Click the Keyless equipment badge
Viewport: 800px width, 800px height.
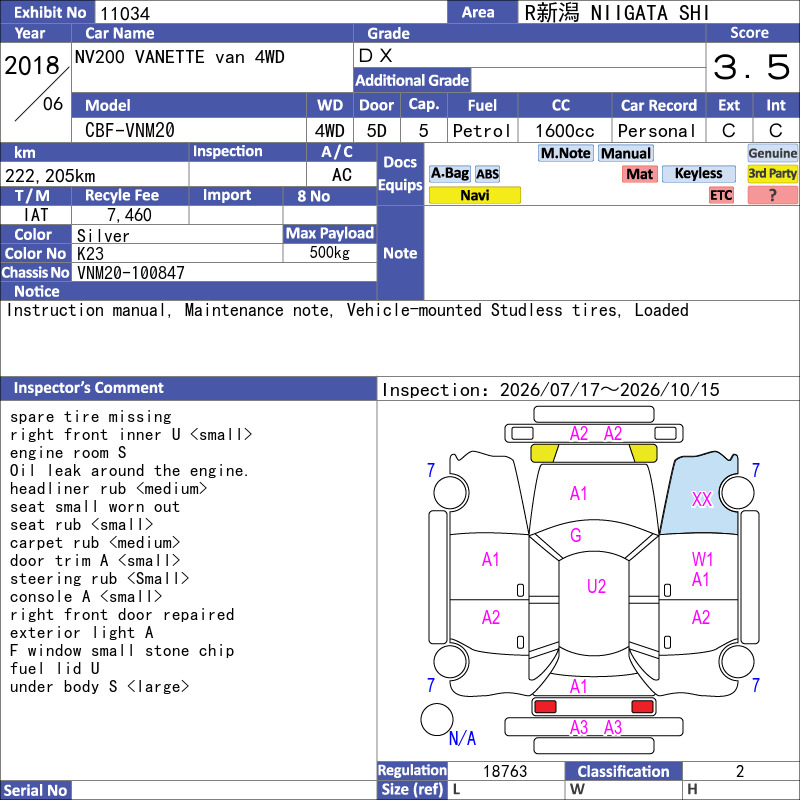[x=698, y=173]
